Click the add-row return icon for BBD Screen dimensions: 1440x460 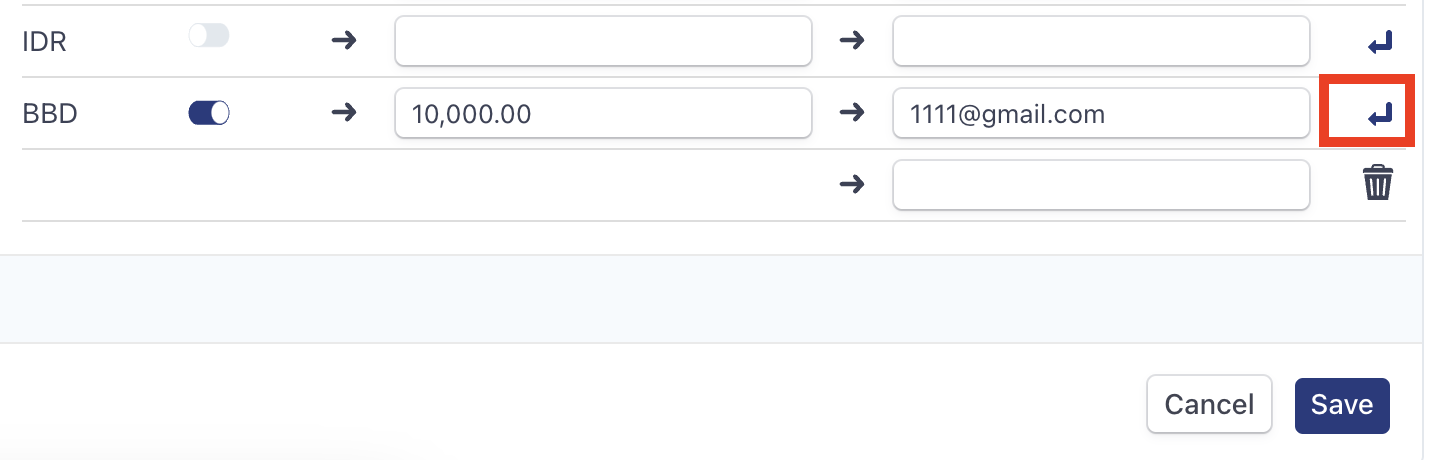point(1380,114)
